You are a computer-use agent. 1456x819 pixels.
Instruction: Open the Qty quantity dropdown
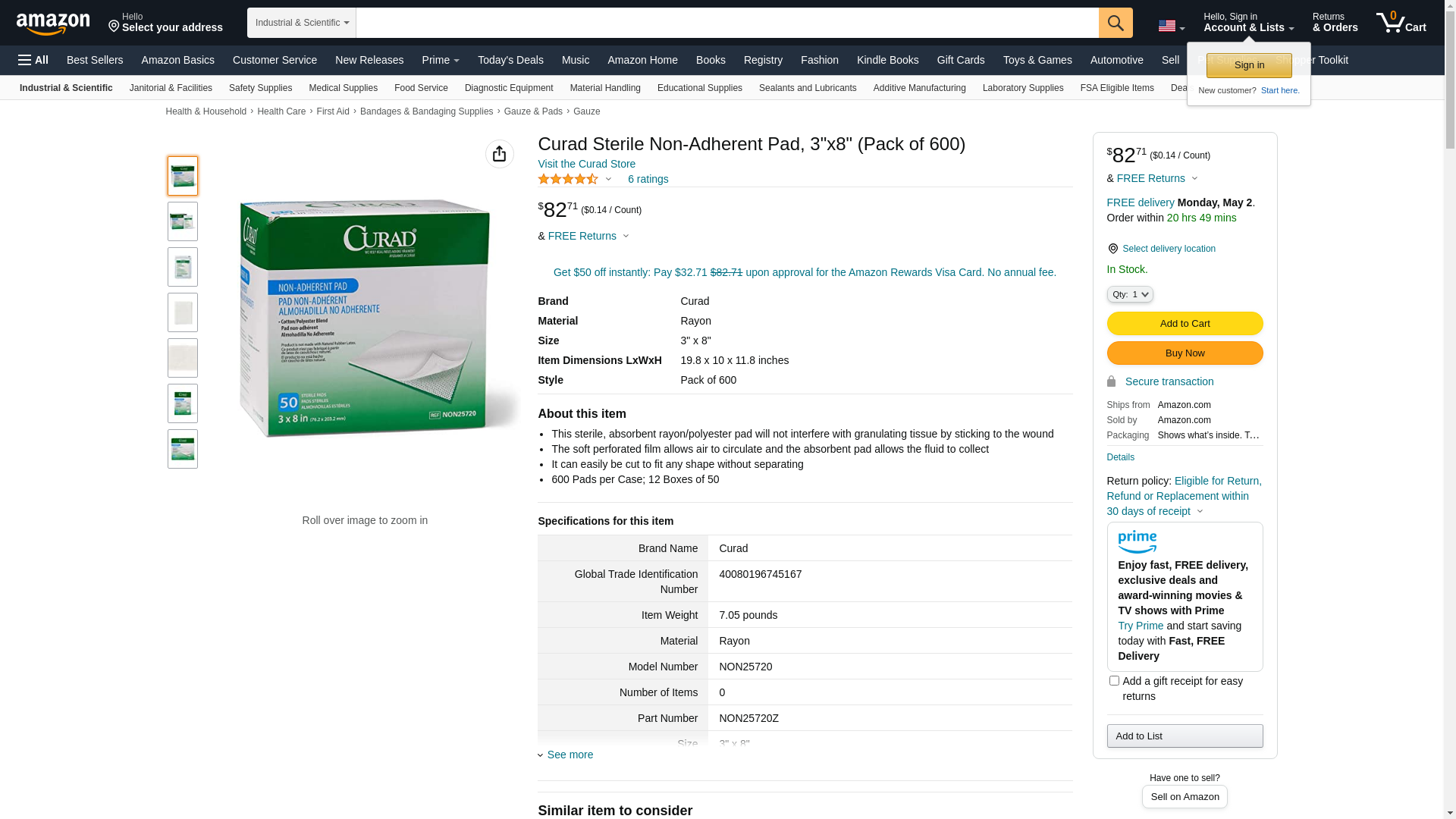pyautogui.click(x=1129, y=294)
